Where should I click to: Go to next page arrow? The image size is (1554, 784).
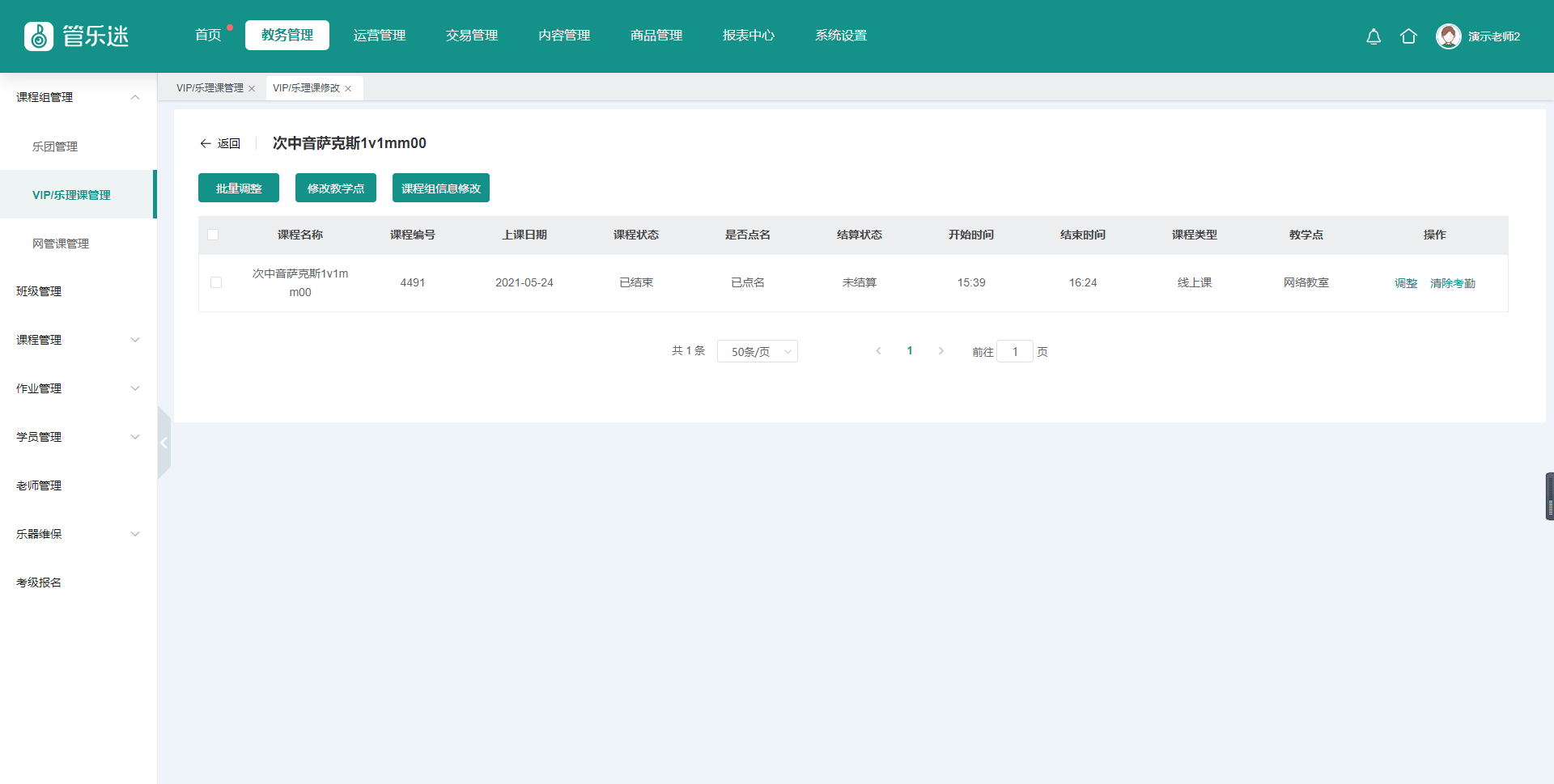940,351
